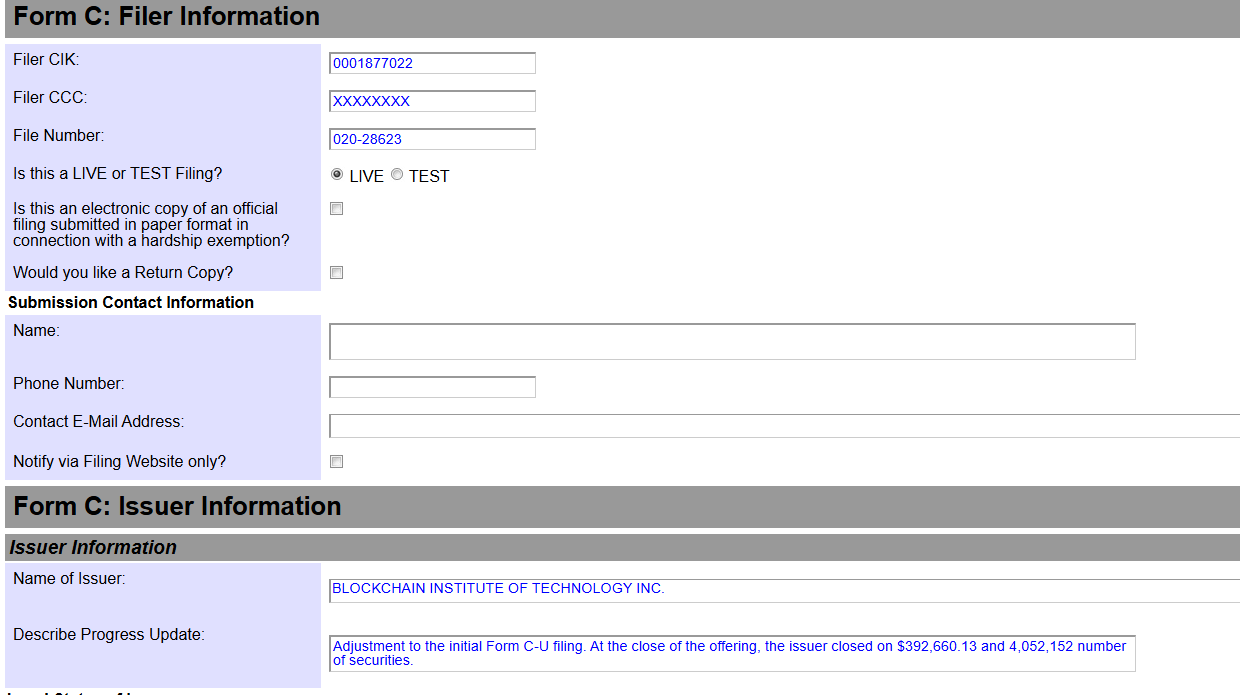Toggle Notify via Filing Website only checkbox

(337, 462)
